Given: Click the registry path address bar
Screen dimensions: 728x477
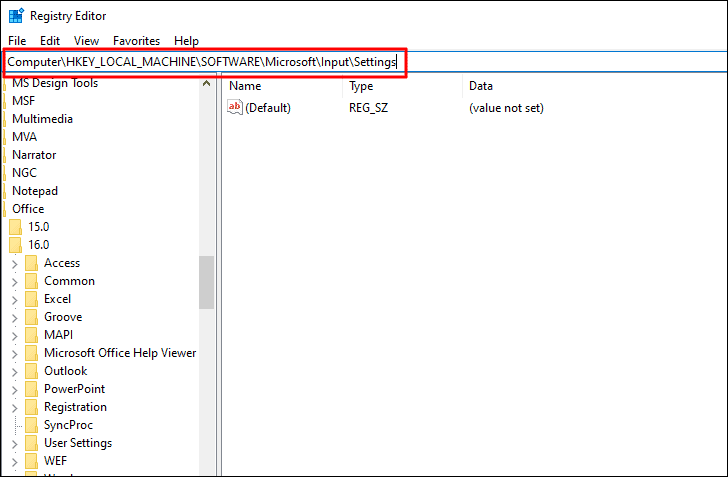Looking at the screenshot, I should point(364,62).
